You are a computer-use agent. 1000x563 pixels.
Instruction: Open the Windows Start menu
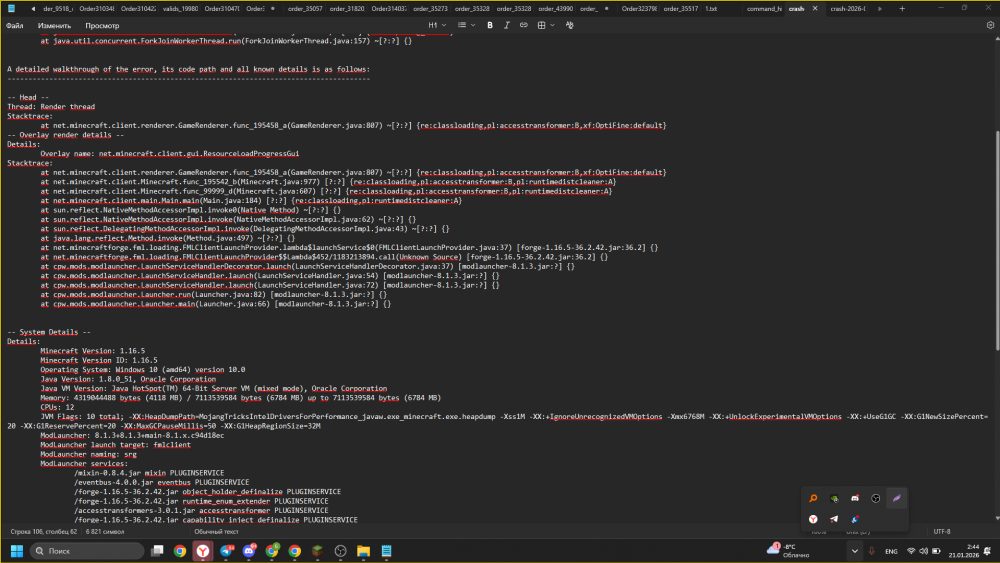pos(17,551)
